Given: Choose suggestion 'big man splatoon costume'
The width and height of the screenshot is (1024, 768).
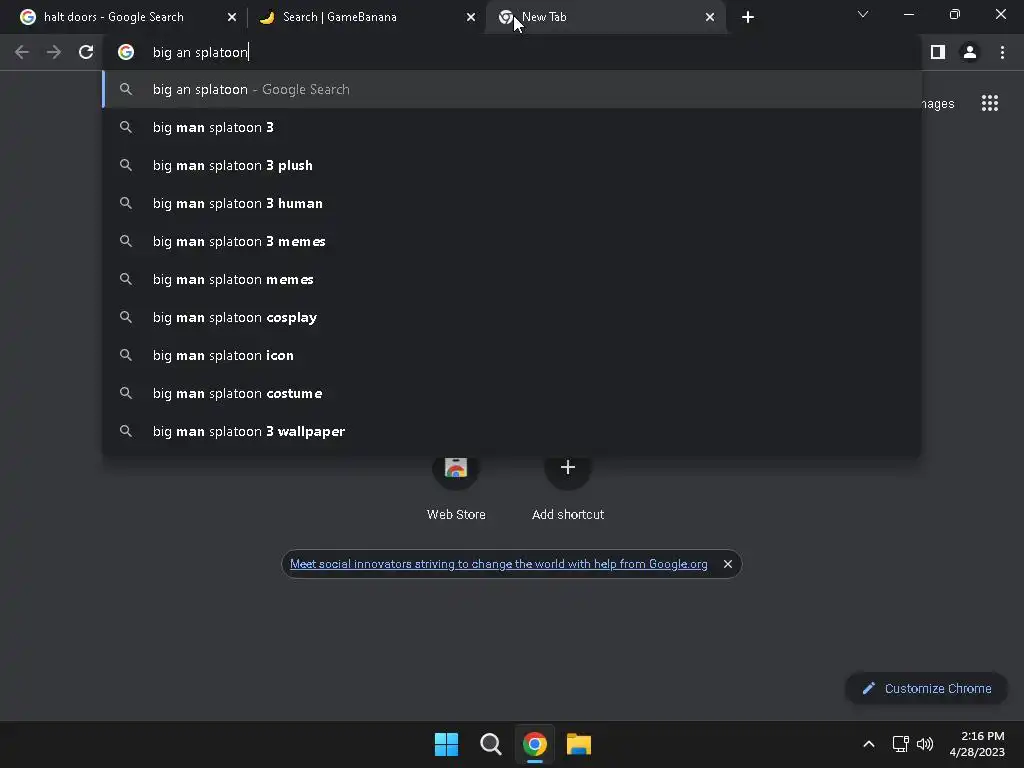Looking at the screenshot, I should click(512, 393).
